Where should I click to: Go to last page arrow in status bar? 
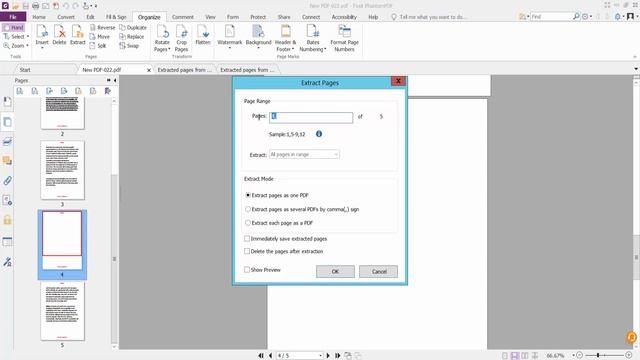click(x=338, y=356)
